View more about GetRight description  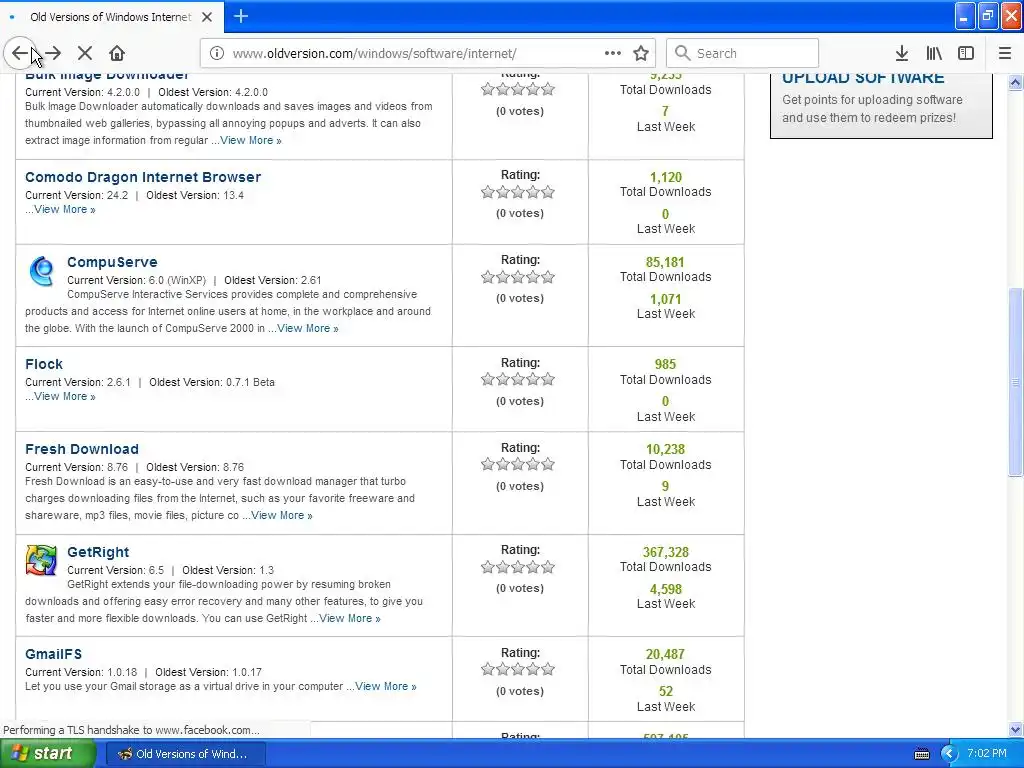pyautogui.click(x=349, y=618)
